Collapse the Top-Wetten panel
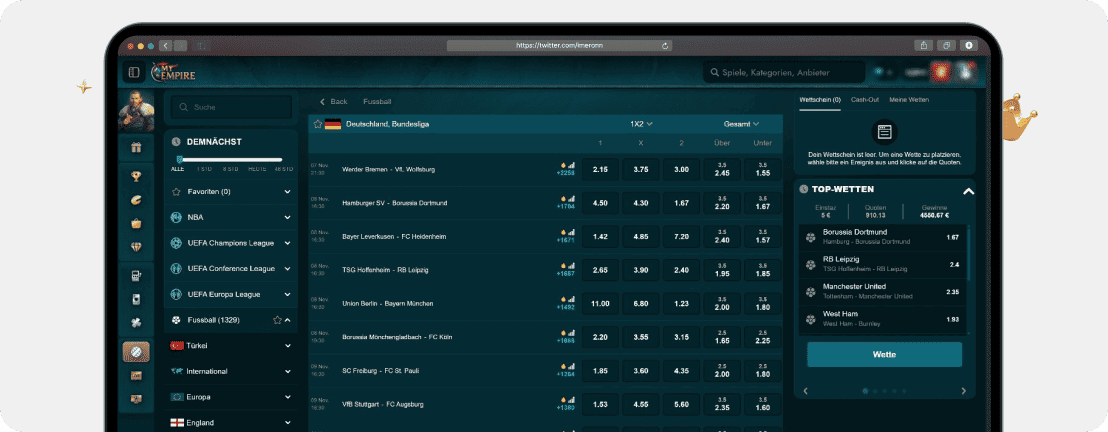This screenshot has width=1108, height=432. click(x=968, y=191)
